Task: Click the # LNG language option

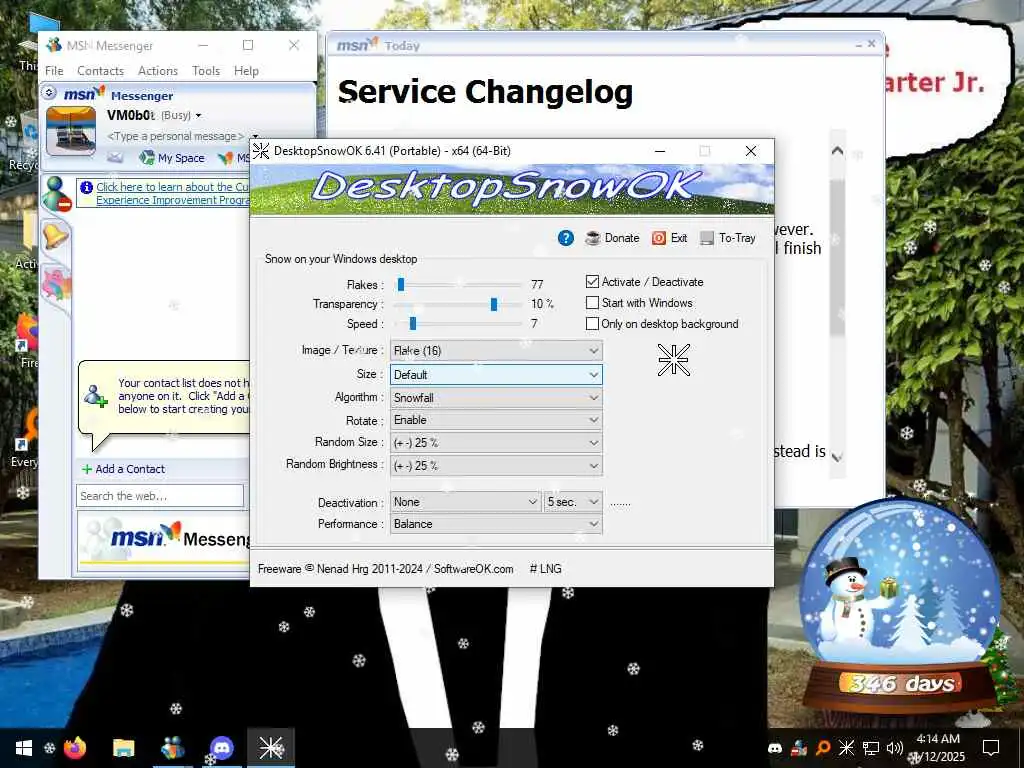Action: pos(545,569)
